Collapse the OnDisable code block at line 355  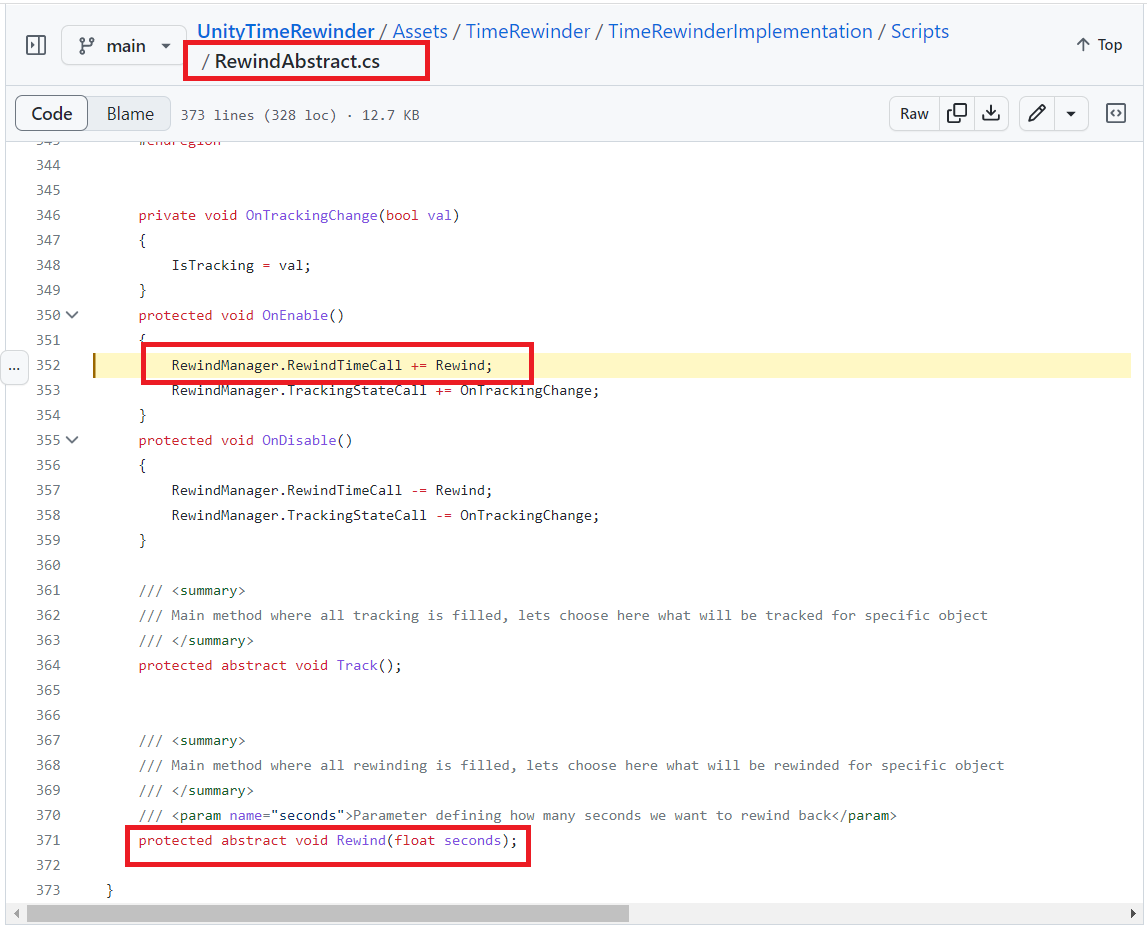point(72,440)
